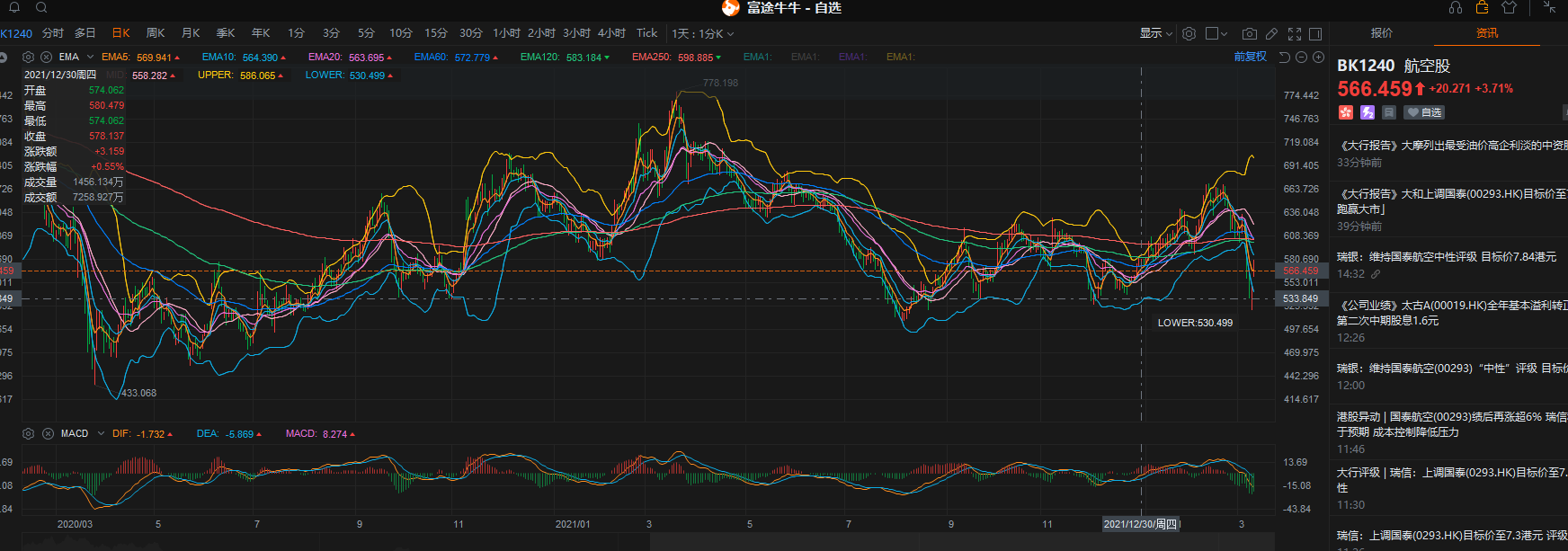Open customer service headphones icon
This screenshot has height=551, width=1568.
click(1456, 7)
